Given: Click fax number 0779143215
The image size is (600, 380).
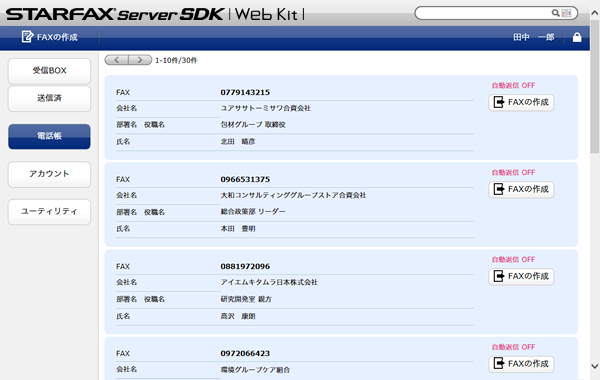Looking at the screenshot, I should 245,92.
